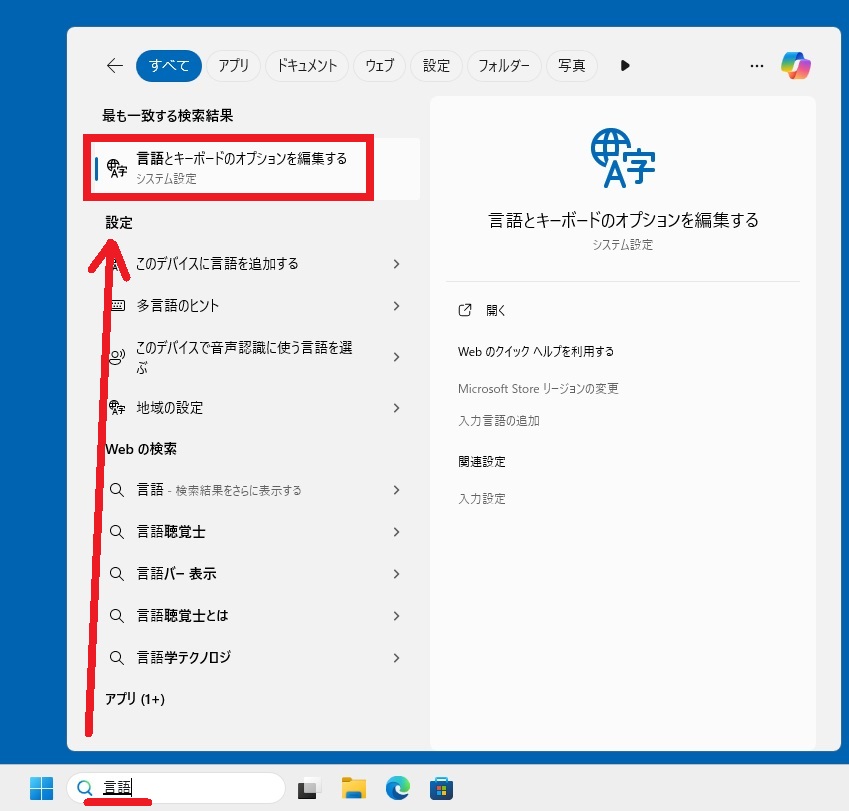Expand chevron for 多言語のヒント

click(x=396, y=306)
